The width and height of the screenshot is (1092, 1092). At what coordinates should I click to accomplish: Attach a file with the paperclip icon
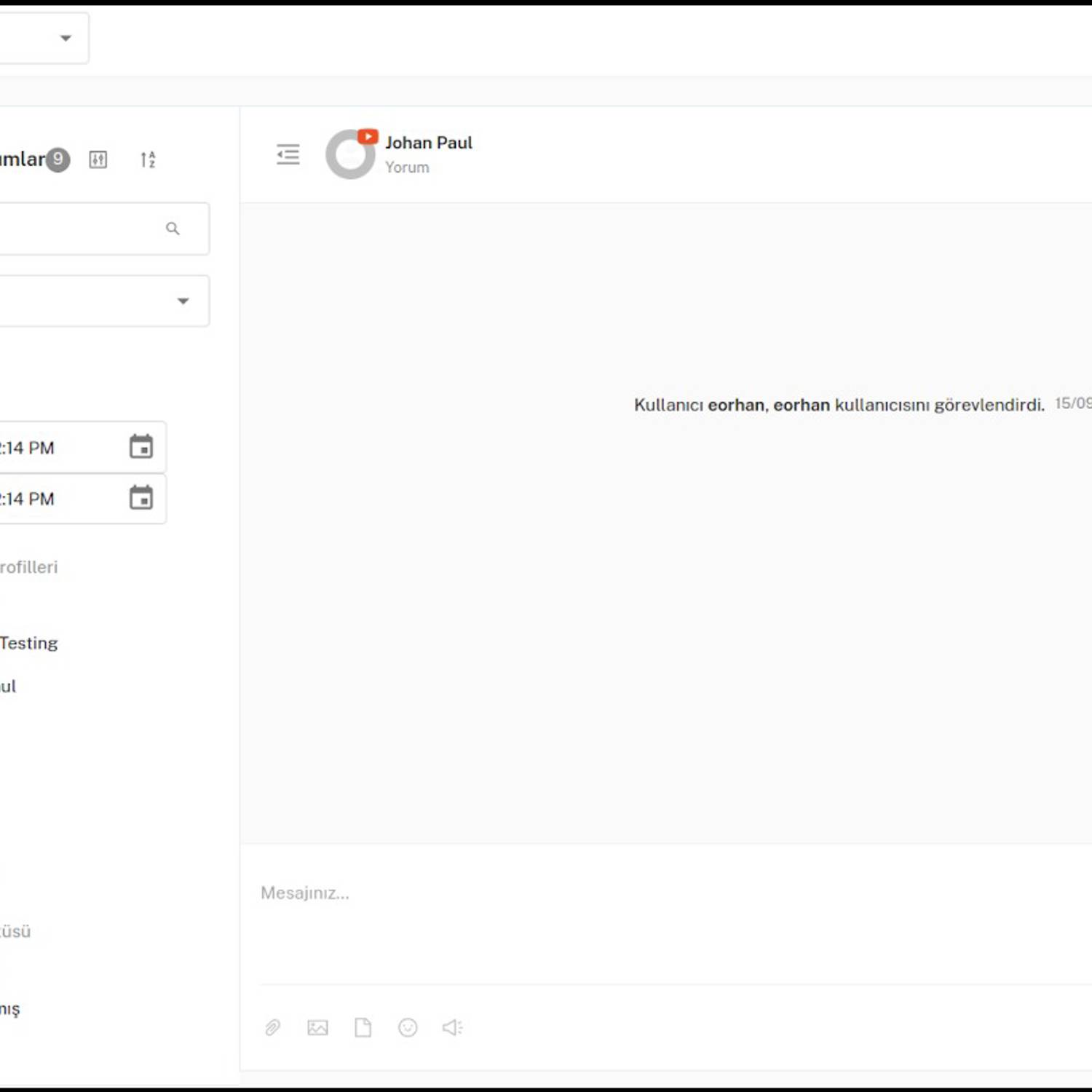pos(273,1027)
